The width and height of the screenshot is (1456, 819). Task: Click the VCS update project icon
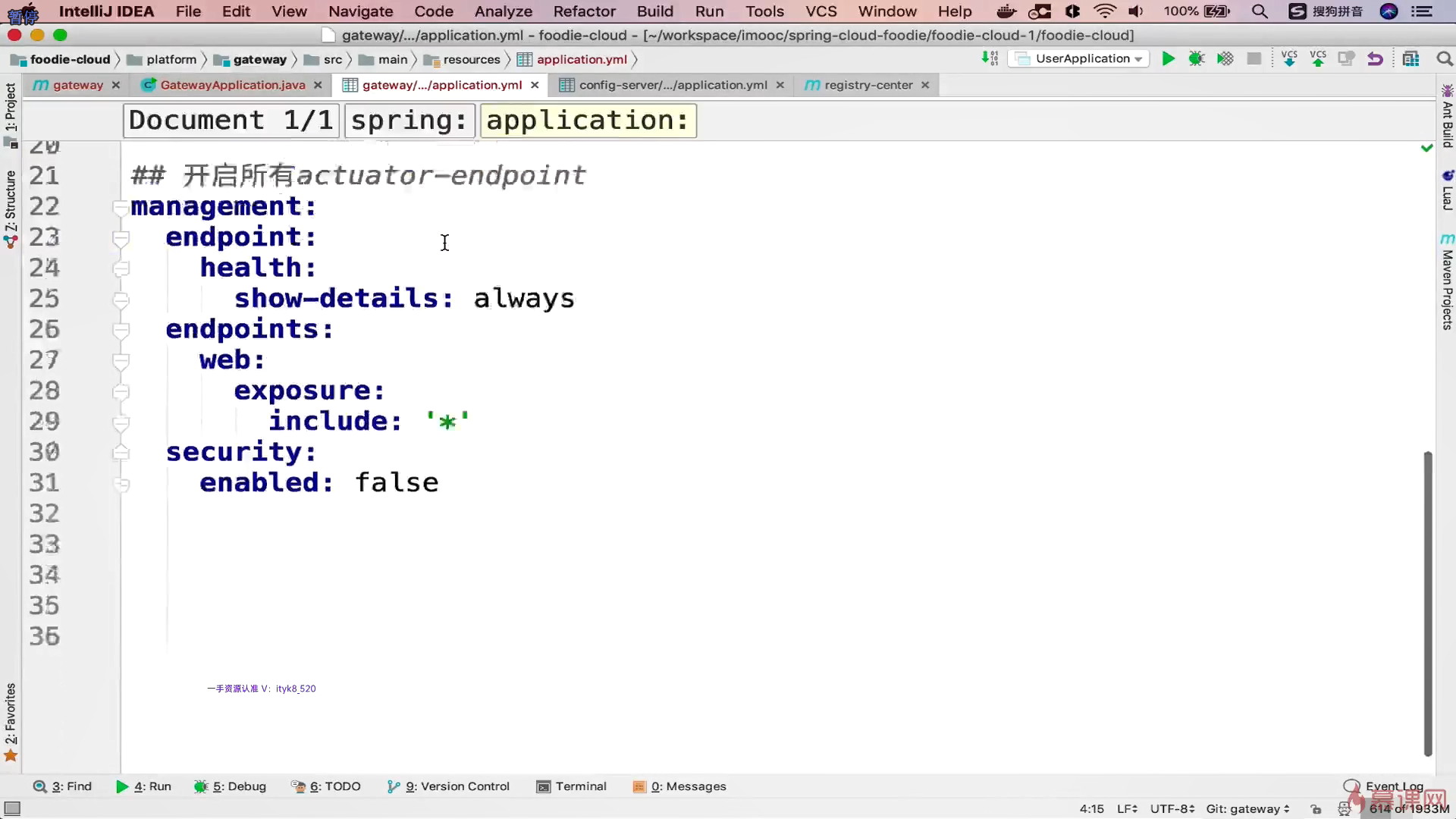[1289, 58]
